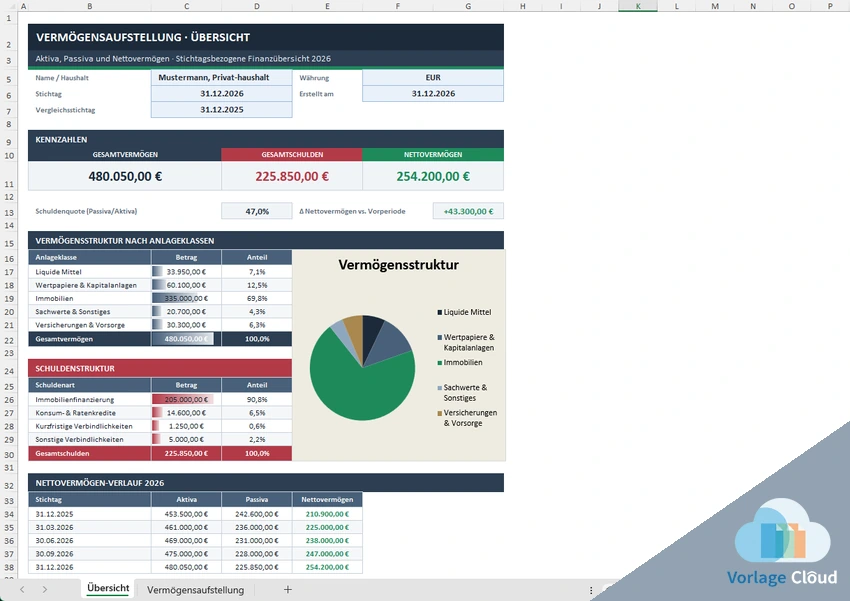The width and height of the screenshot is (850, 601).
Task: Click the NETTOVERMÖGEN-VERLAUF 2026 section header
Action: click(266, 483)
